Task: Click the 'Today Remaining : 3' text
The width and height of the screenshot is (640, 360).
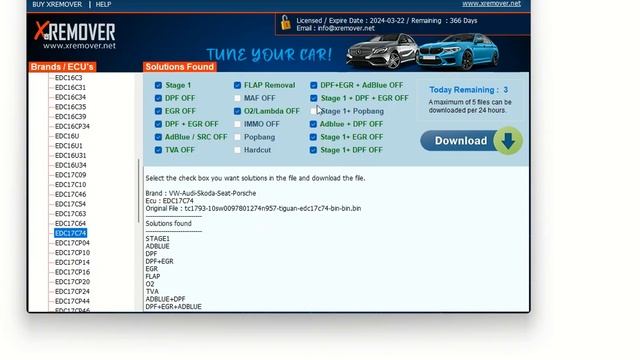Action: 469,90
